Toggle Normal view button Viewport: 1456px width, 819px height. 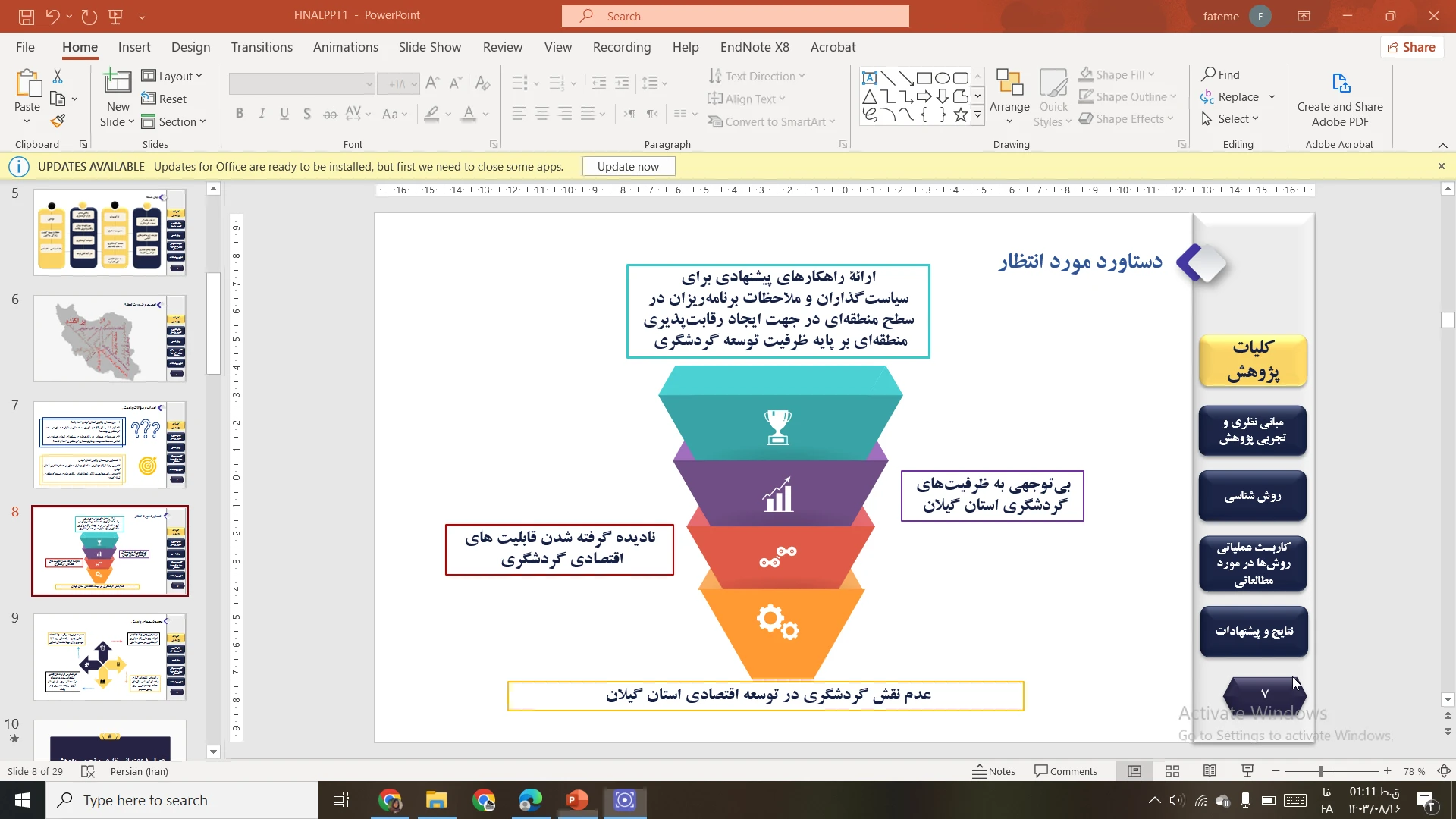1134,771
